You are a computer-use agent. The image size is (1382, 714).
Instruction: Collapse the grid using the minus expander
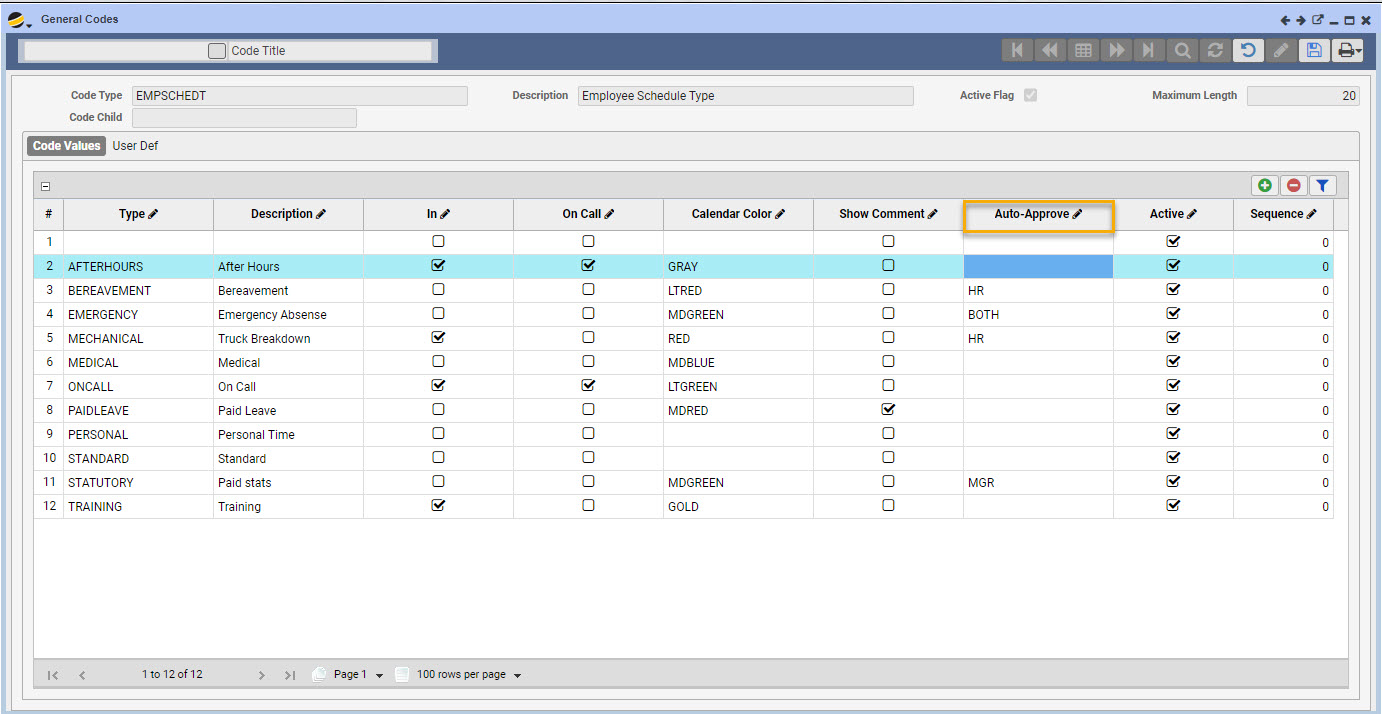tap(45, 186)
